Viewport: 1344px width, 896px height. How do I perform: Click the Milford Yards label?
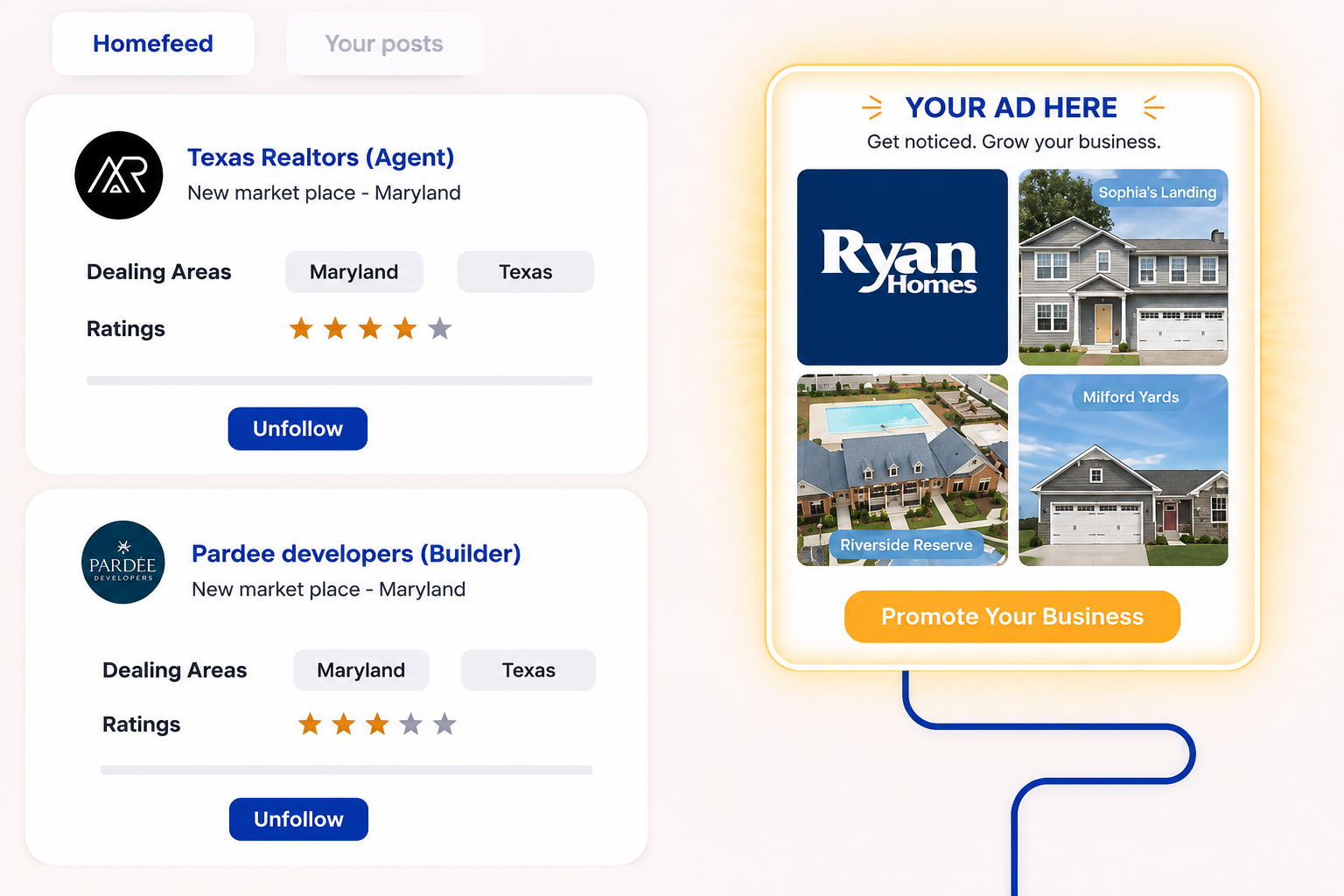(1130, 397)
